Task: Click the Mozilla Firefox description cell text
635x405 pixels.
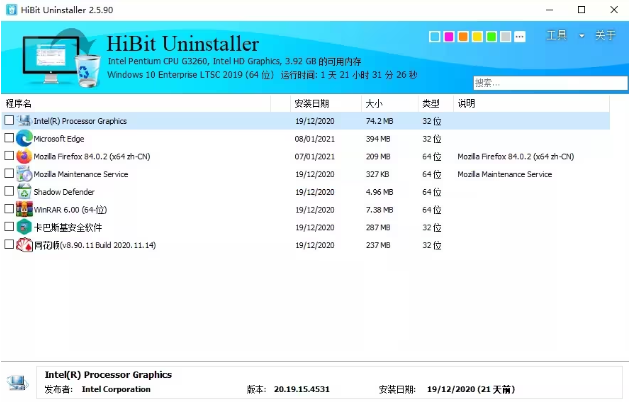Action: [x=516, y=157]
